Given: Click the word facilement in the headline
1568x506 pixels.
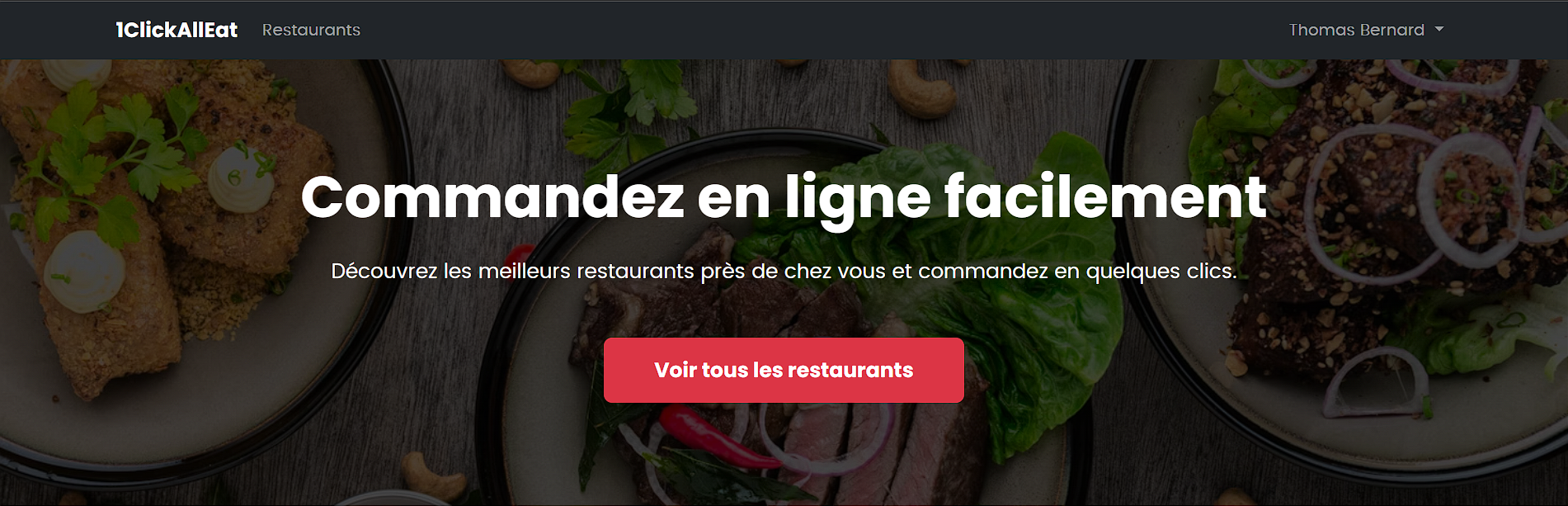Looking at the screenshot, I should click(x=1105, y=196).
